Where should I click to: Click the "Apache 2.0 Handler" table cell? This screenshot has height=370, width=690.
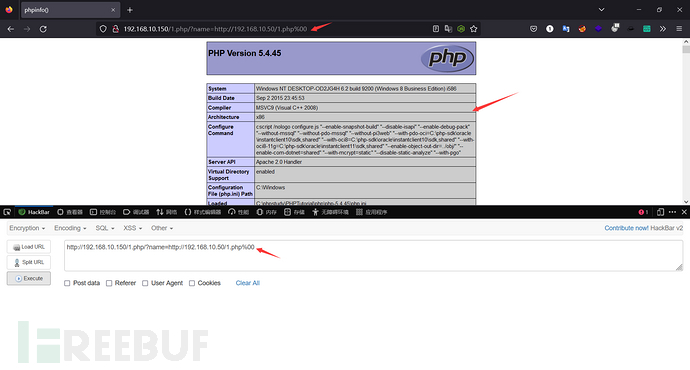pyautogui.click(x=365, y=162)
